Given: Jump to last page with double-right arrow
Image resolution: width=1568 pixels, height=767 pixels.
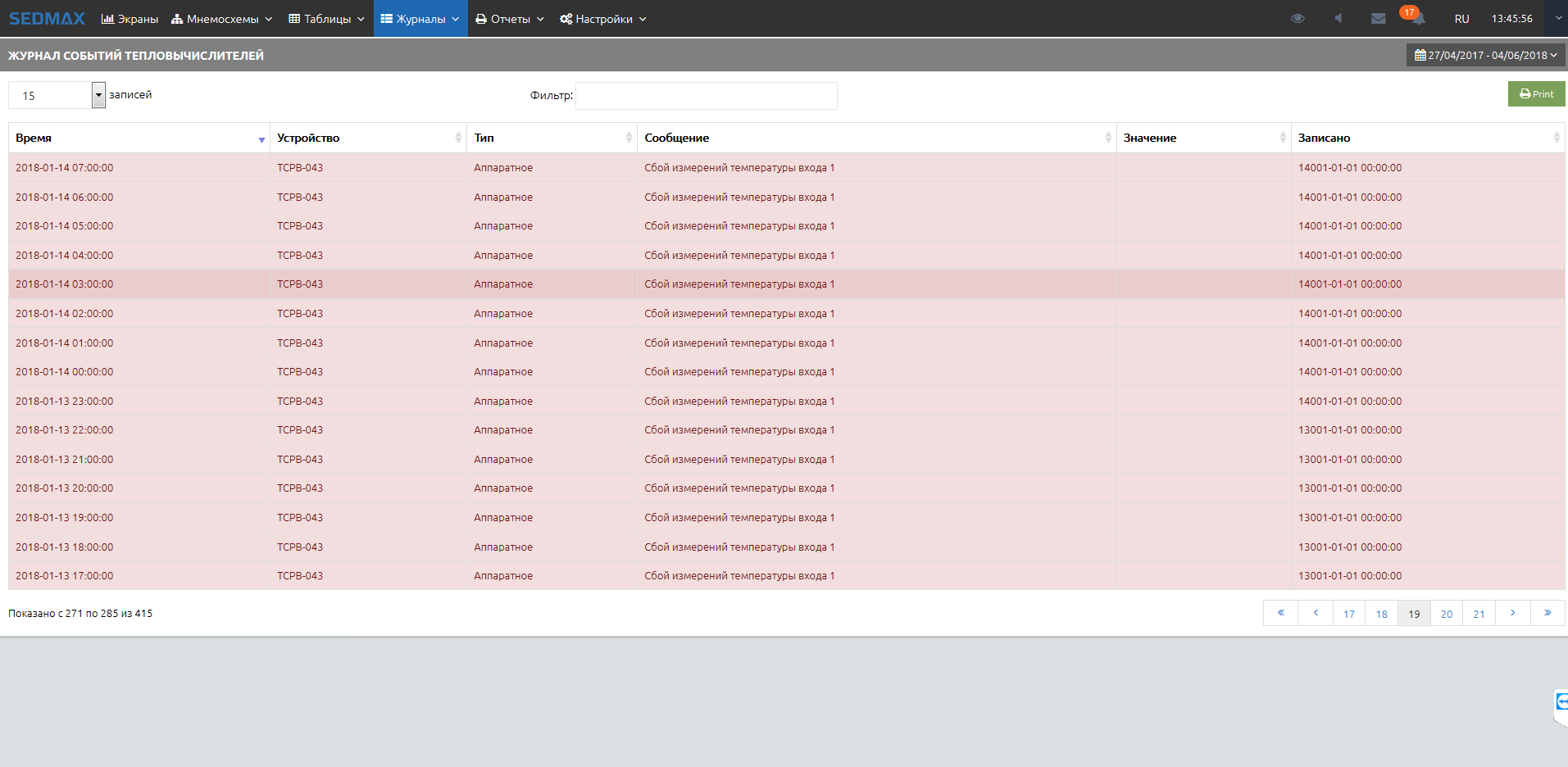Looking at the screenshot, I should click(1548, 613).
